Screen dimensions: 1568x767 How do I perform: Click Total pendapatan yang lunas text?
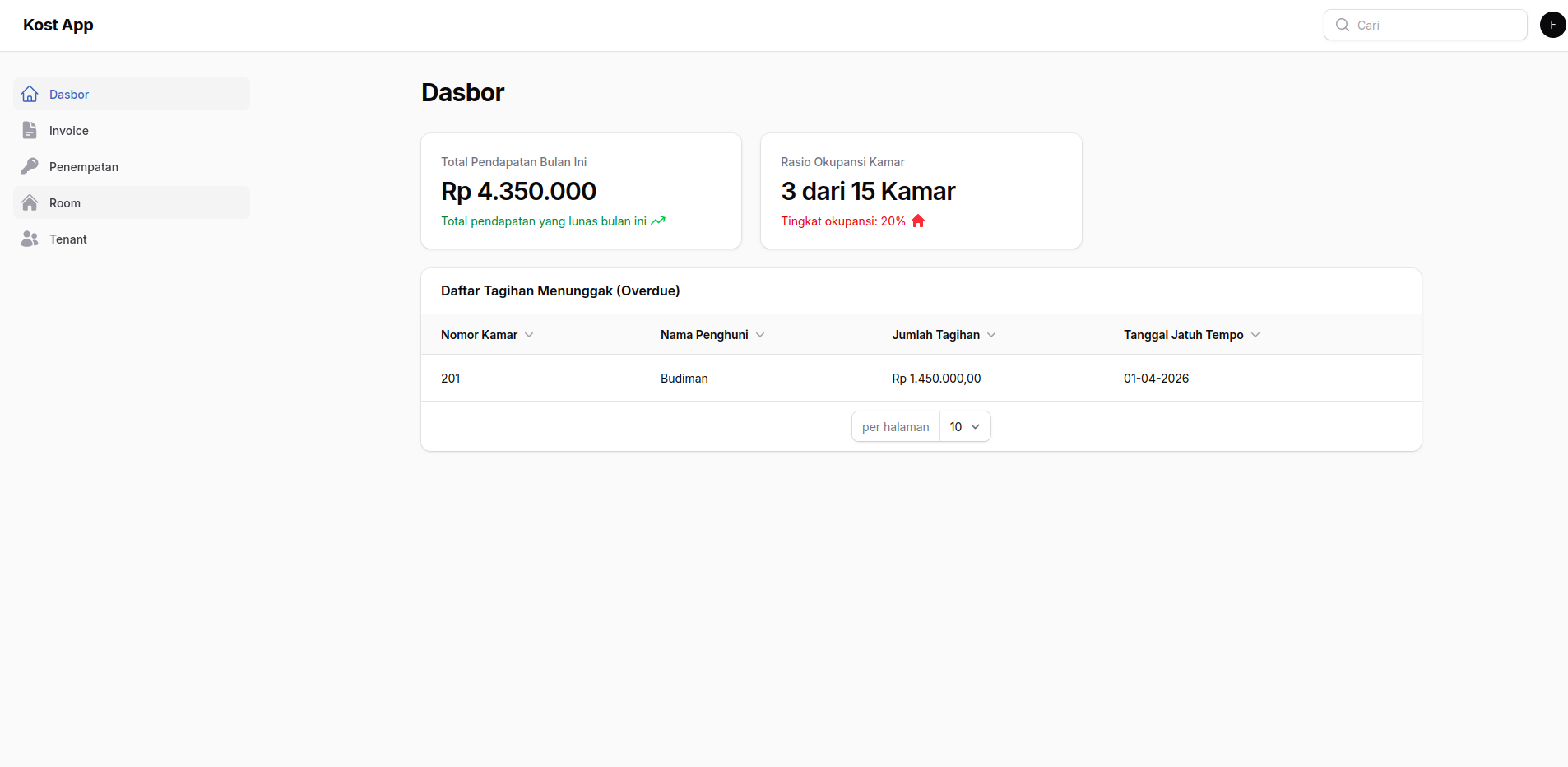544,221
